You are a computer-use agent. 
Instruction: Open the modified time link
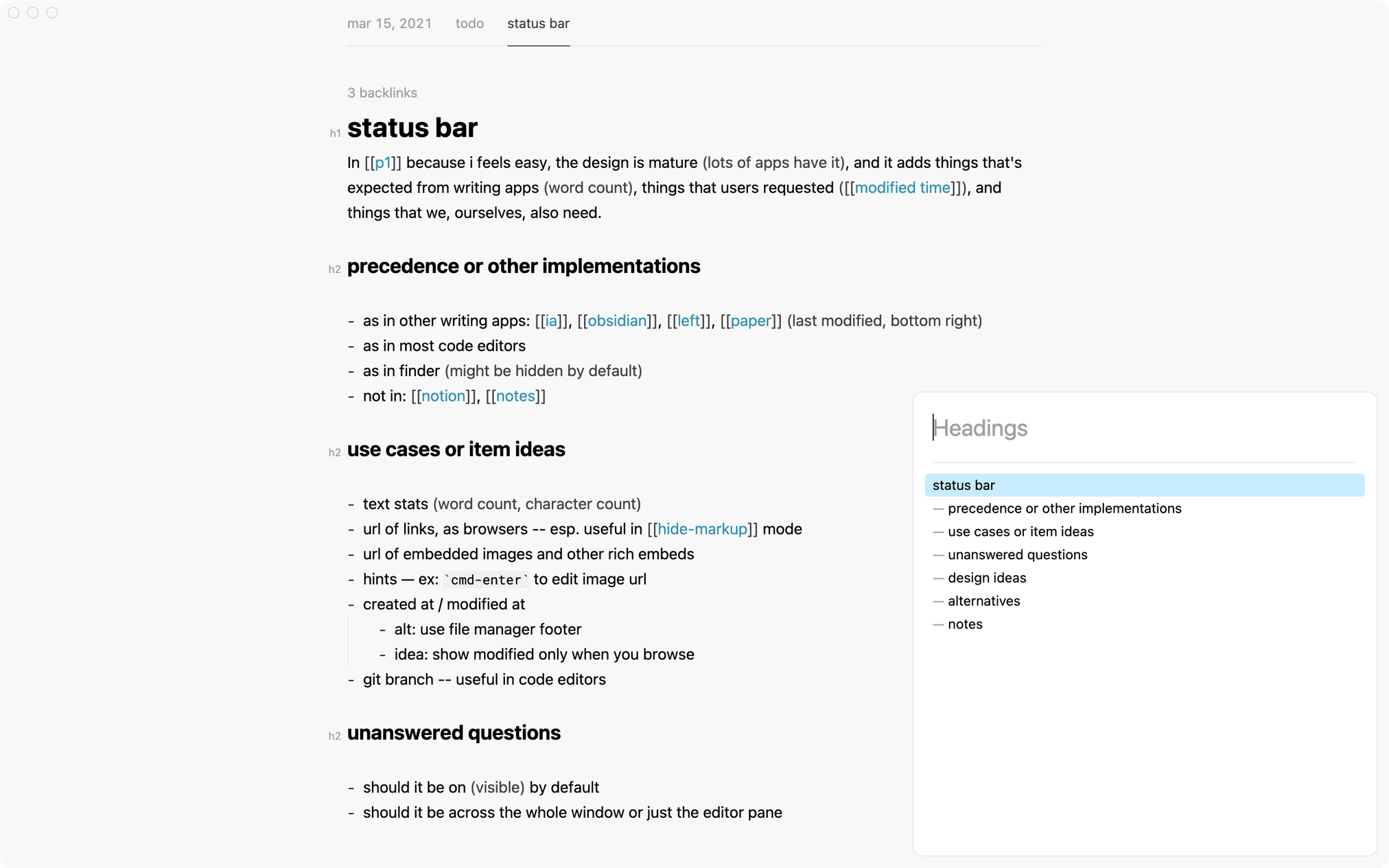902,187
